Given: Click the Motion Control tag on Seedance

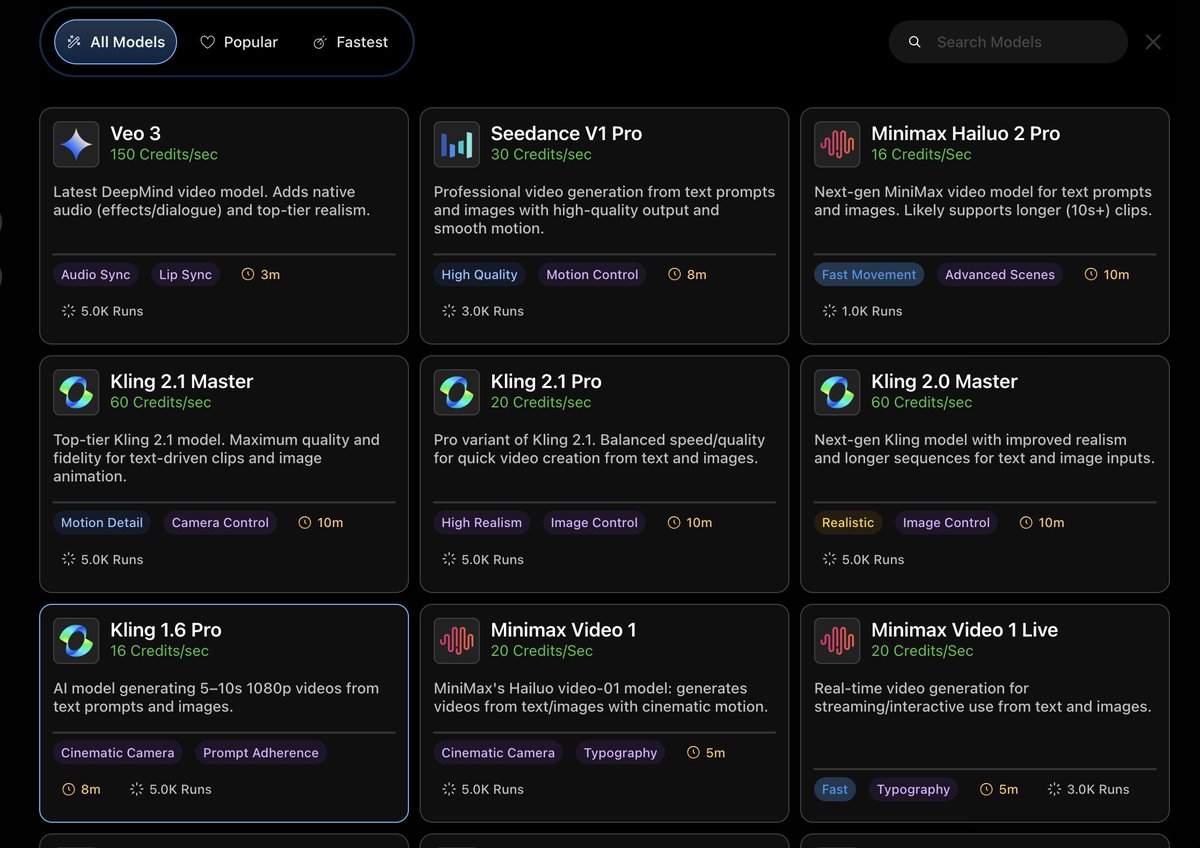Looking at the screenshot, I should click(x=592, y=274).
